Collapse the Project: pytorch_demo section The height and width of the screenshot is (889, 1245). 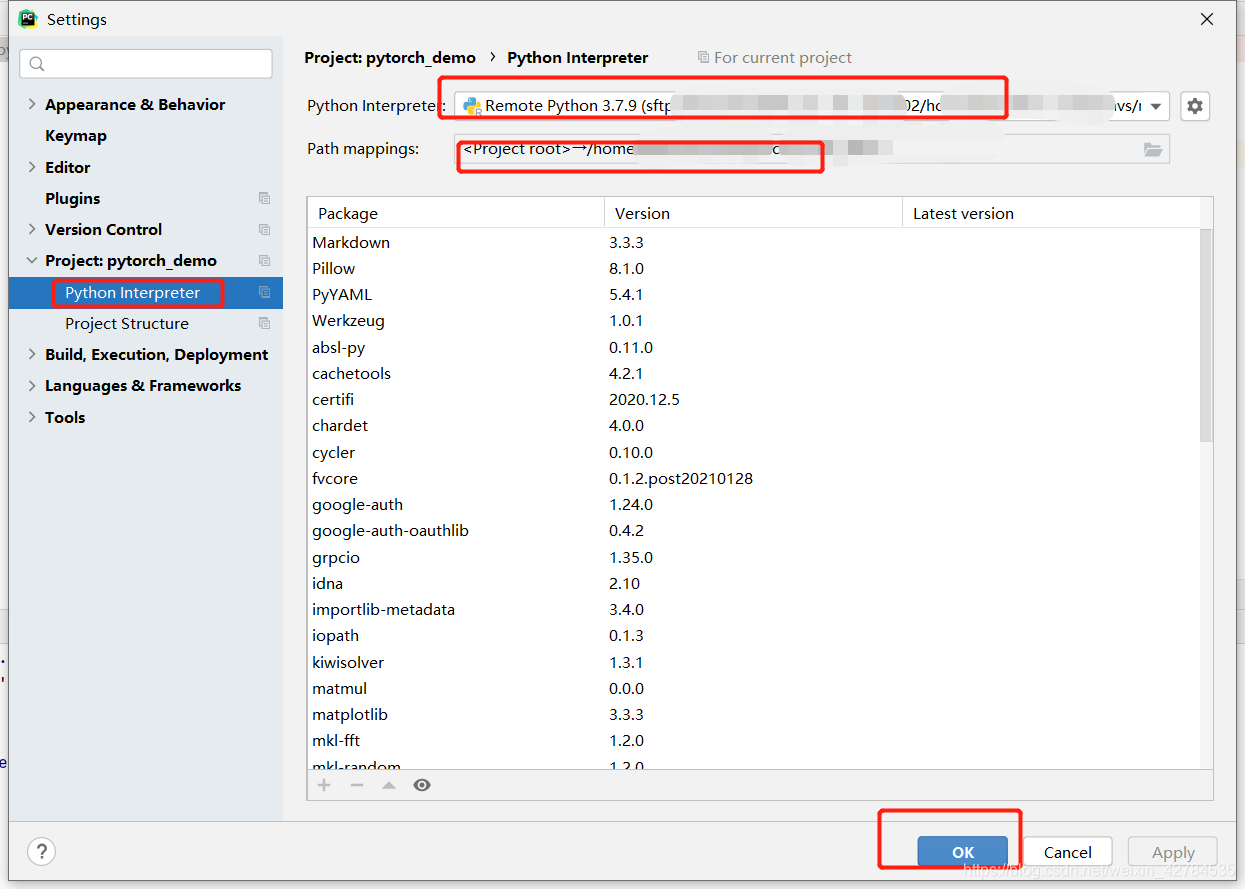(32, 260)
